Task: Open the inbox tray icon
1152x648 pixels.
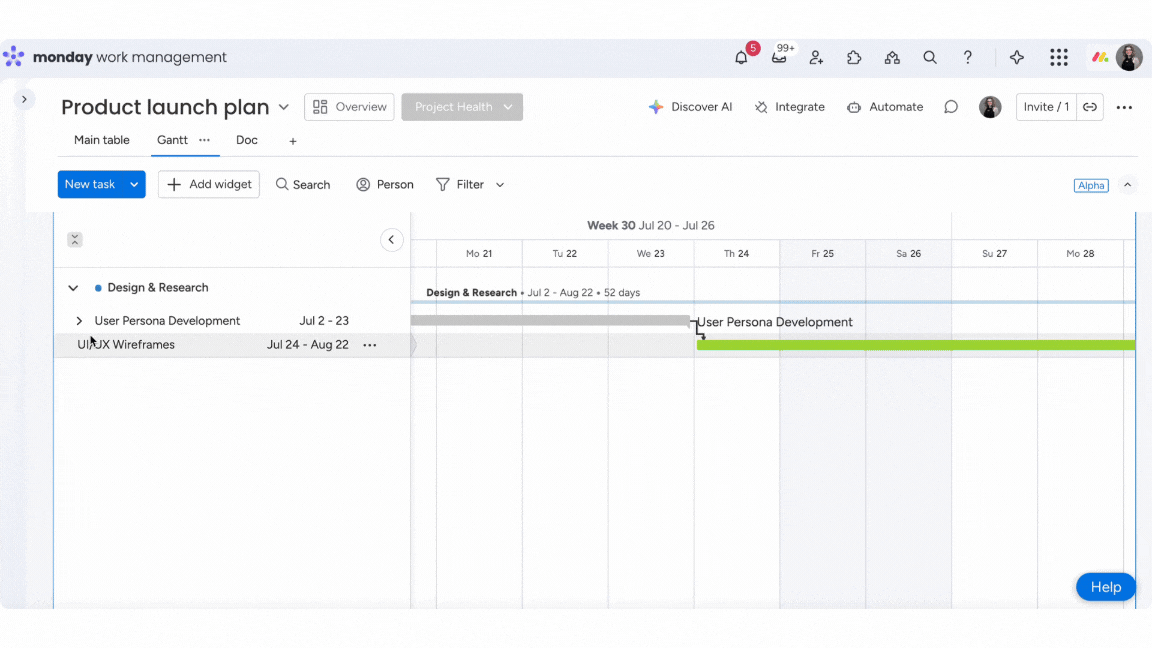Action: [x=779, y=58]
